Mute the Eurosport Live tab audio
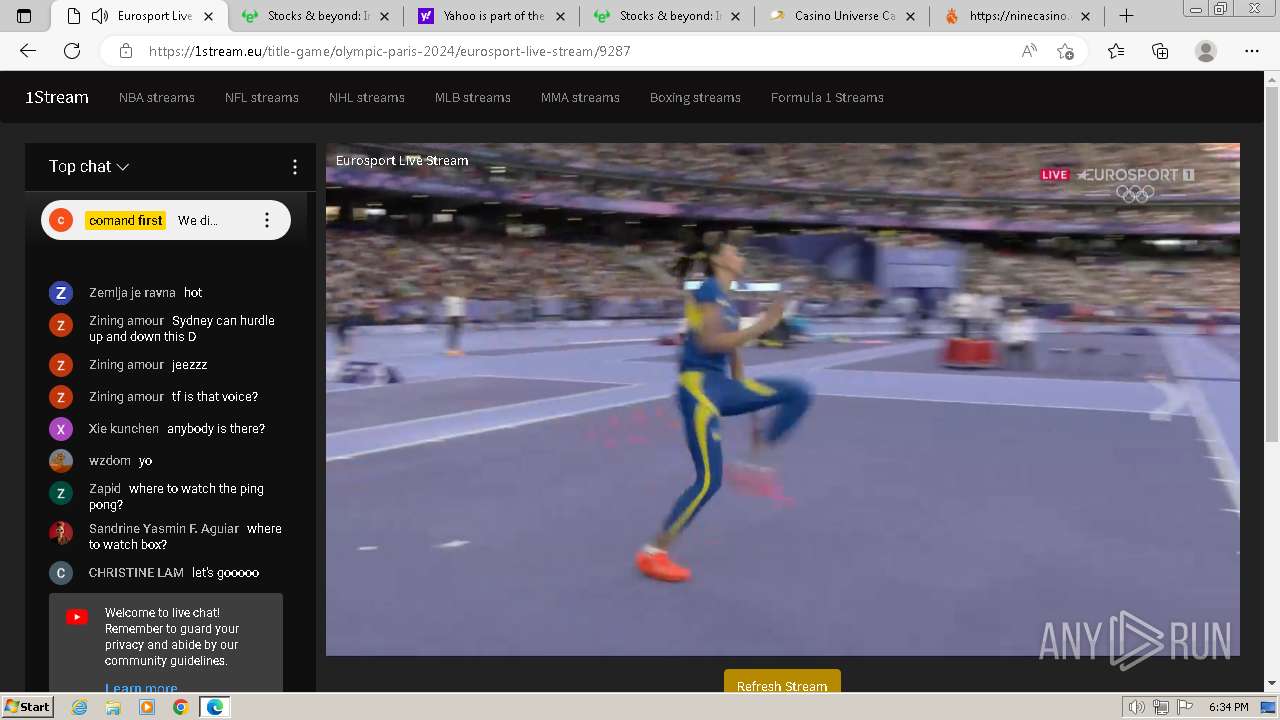Screen dimensions: 1280x720 pyautogui.click(x=99, y=16)
